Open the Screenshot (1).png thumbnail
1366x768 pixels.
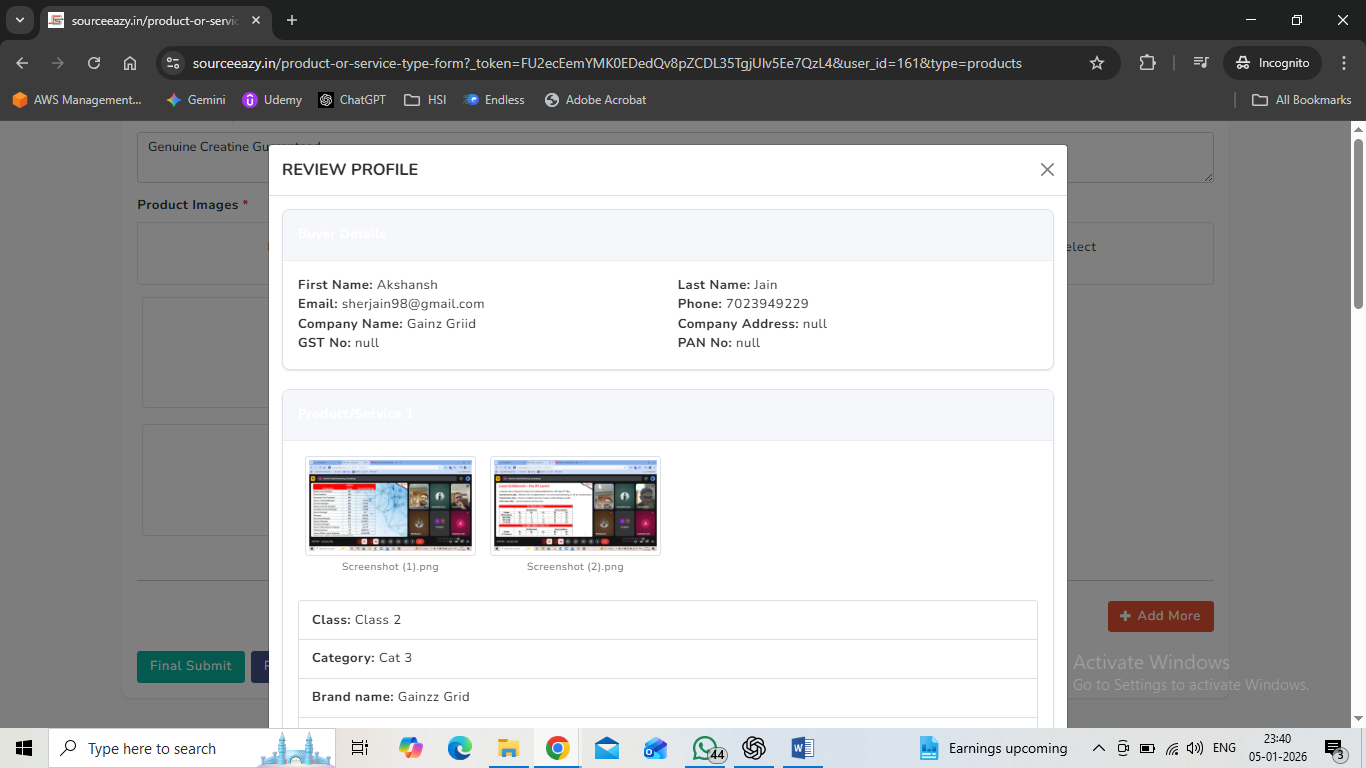click(390, 505)
